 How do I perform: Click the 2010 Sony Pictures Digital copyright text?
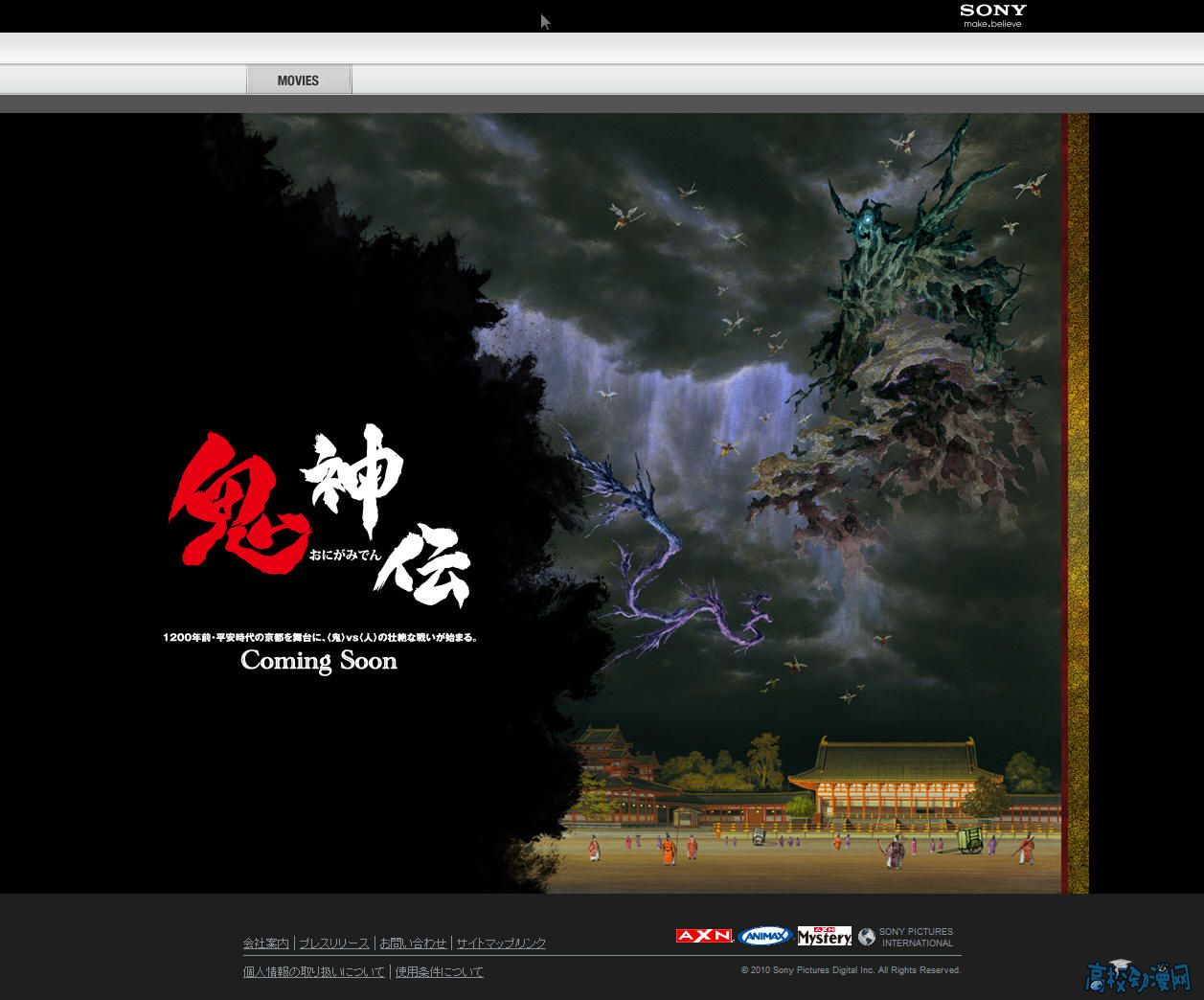coord(851,970)
